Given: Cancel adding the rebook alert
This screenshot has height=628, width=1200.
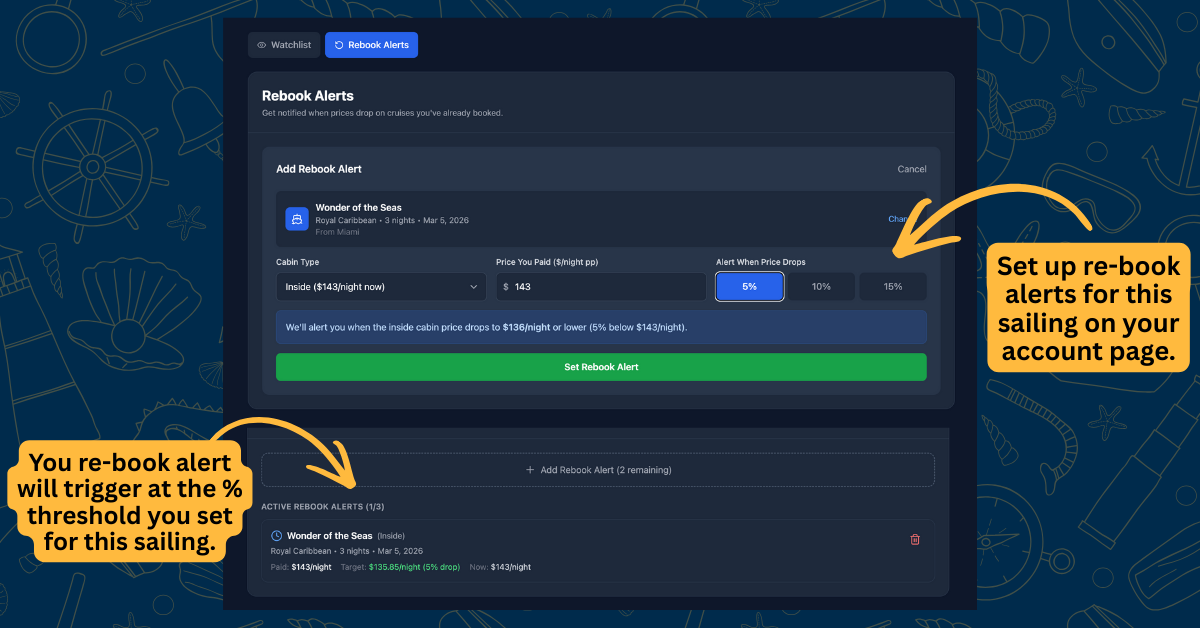Looking at the screenshot, I should click(x=911, y=169).
